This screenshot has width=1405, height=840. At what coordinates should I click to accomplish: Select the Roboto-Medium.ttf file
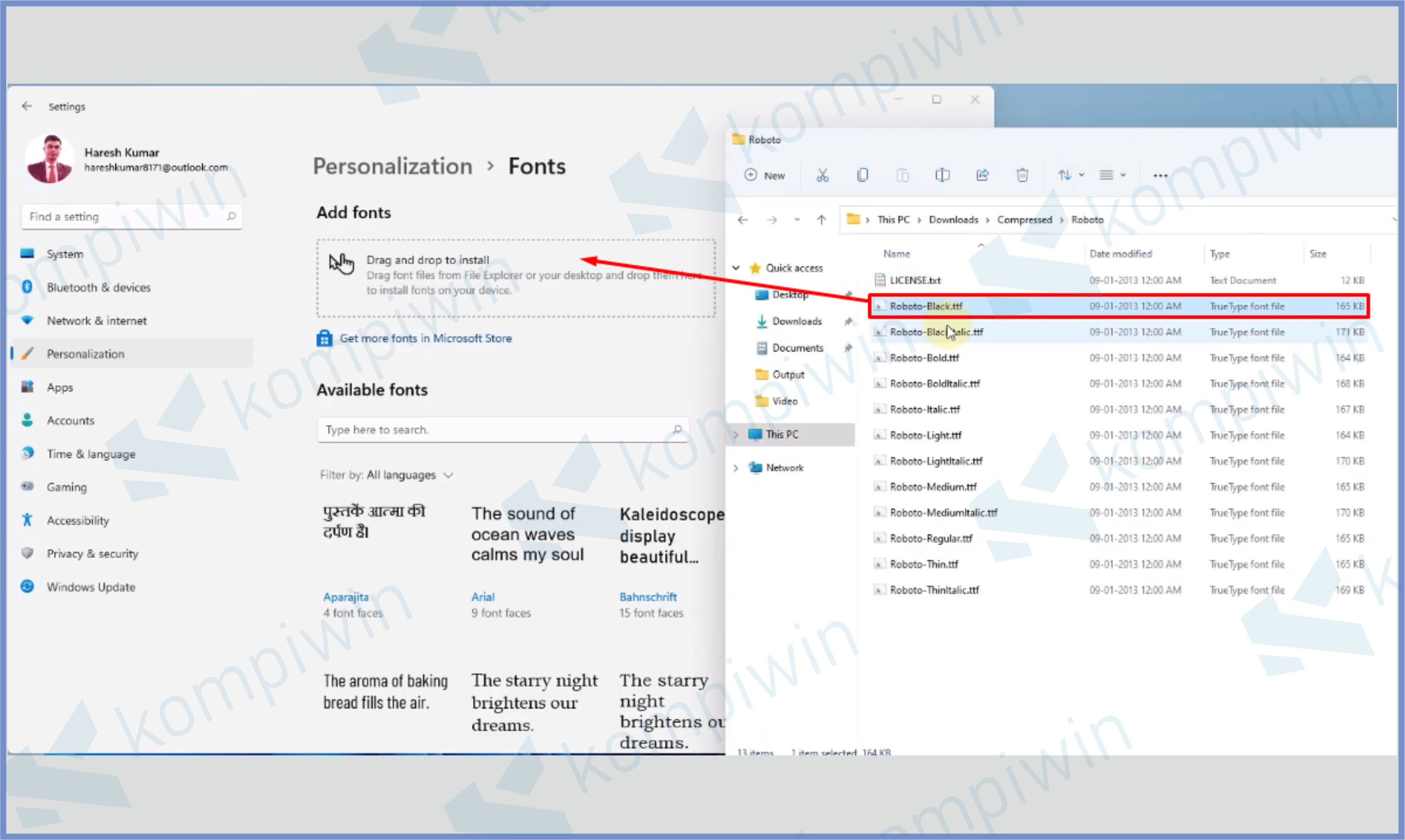point(1119,487)
